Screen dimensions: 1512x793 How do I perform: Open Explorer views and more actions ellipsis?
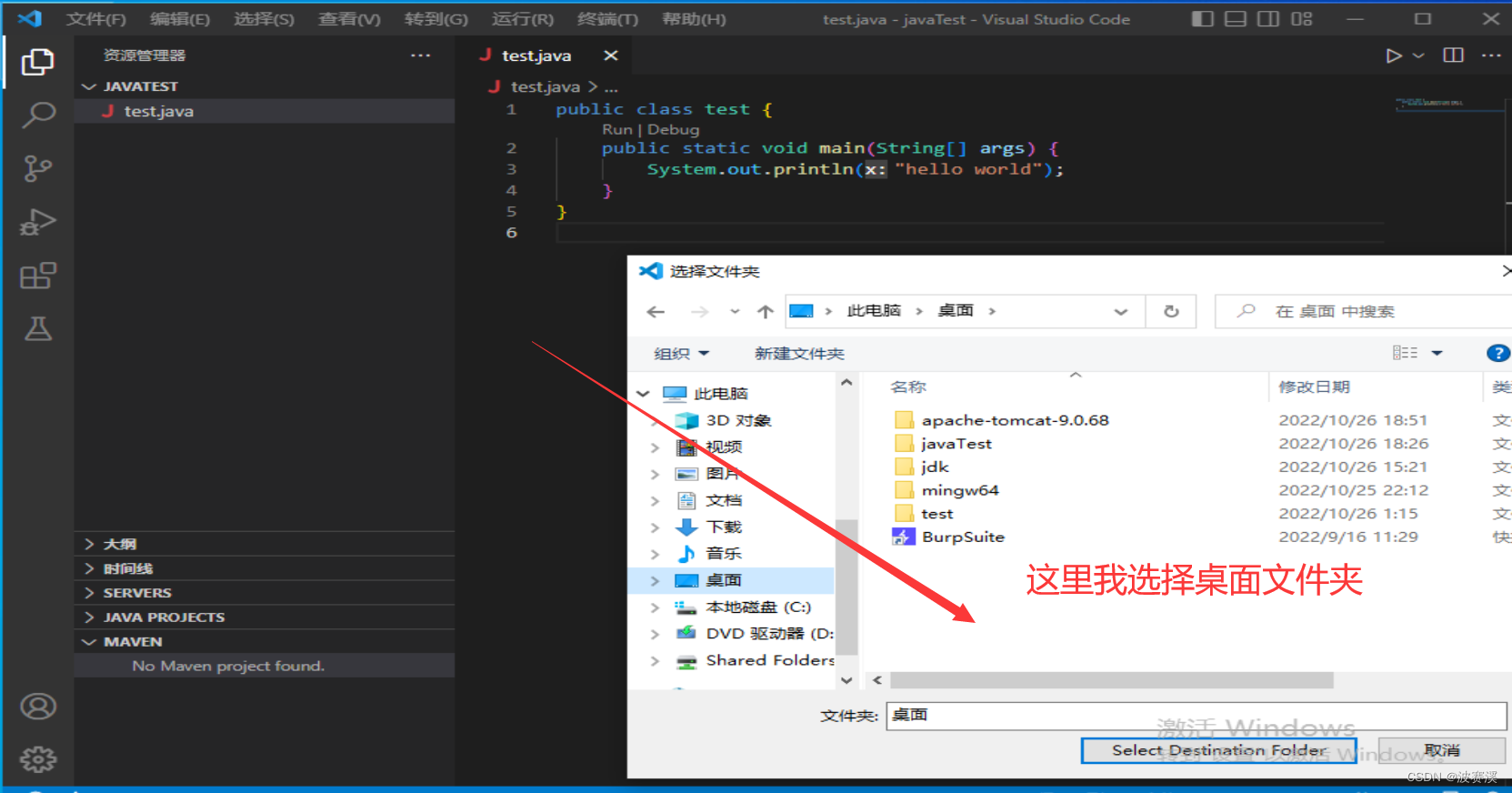[420, 55]
